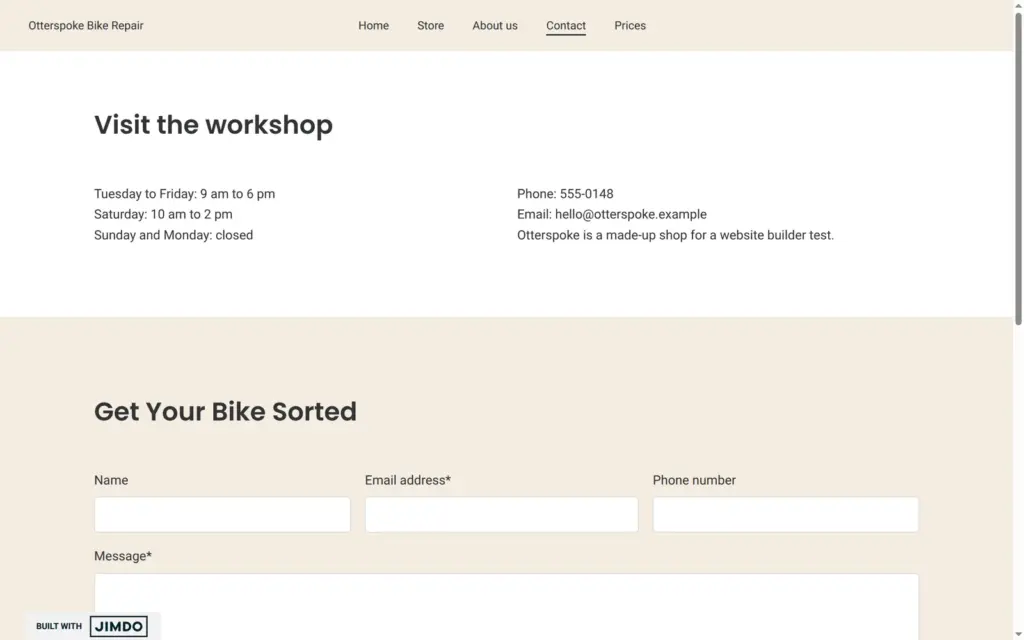Click the scrollbar down arrow
The image size is (1024, 640).
(1018, 635)
